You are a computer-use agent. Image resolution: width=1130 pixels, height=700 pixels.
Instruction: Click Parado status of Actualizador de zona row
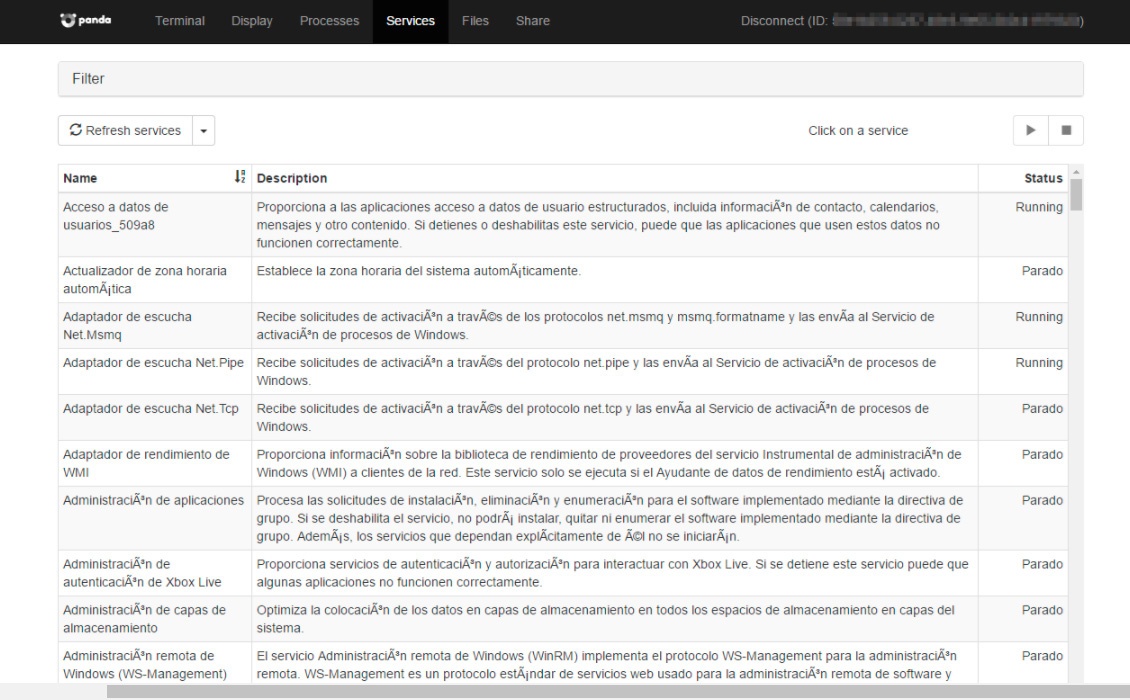1042,271
